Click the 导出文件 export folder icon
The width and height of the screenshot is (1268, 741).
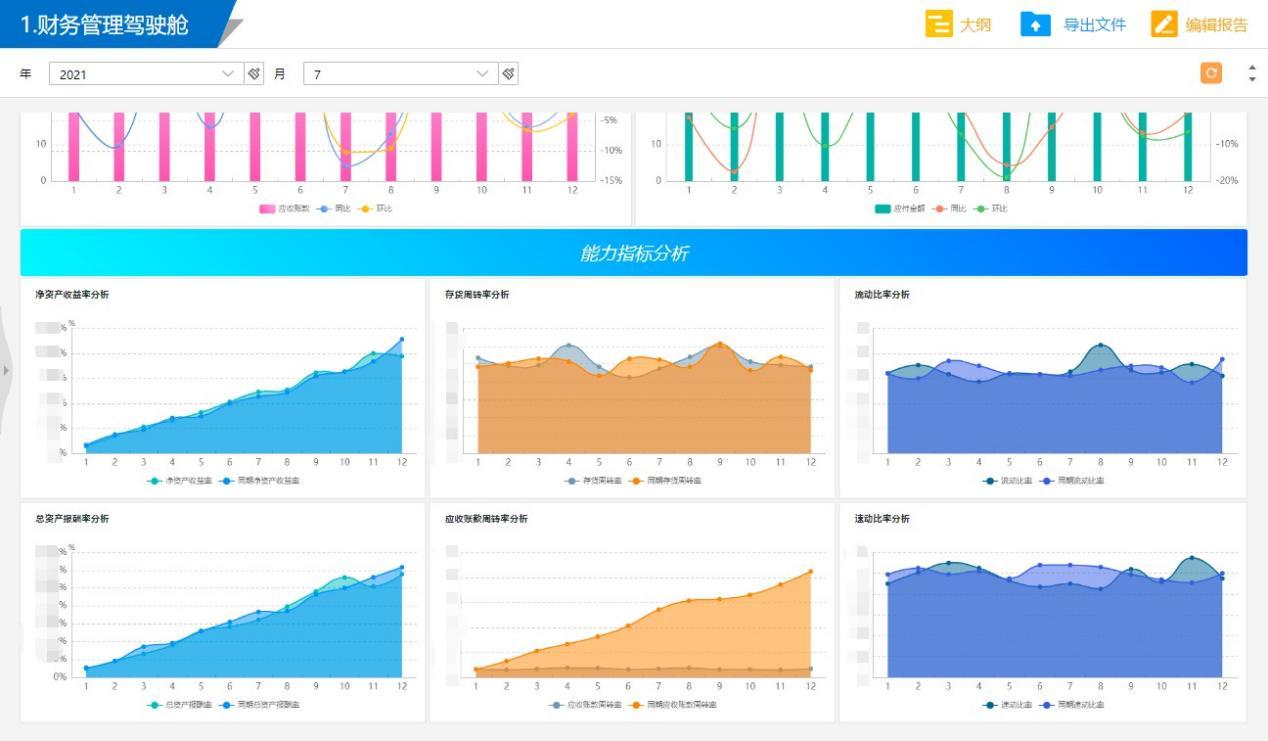pos(1035,25)
